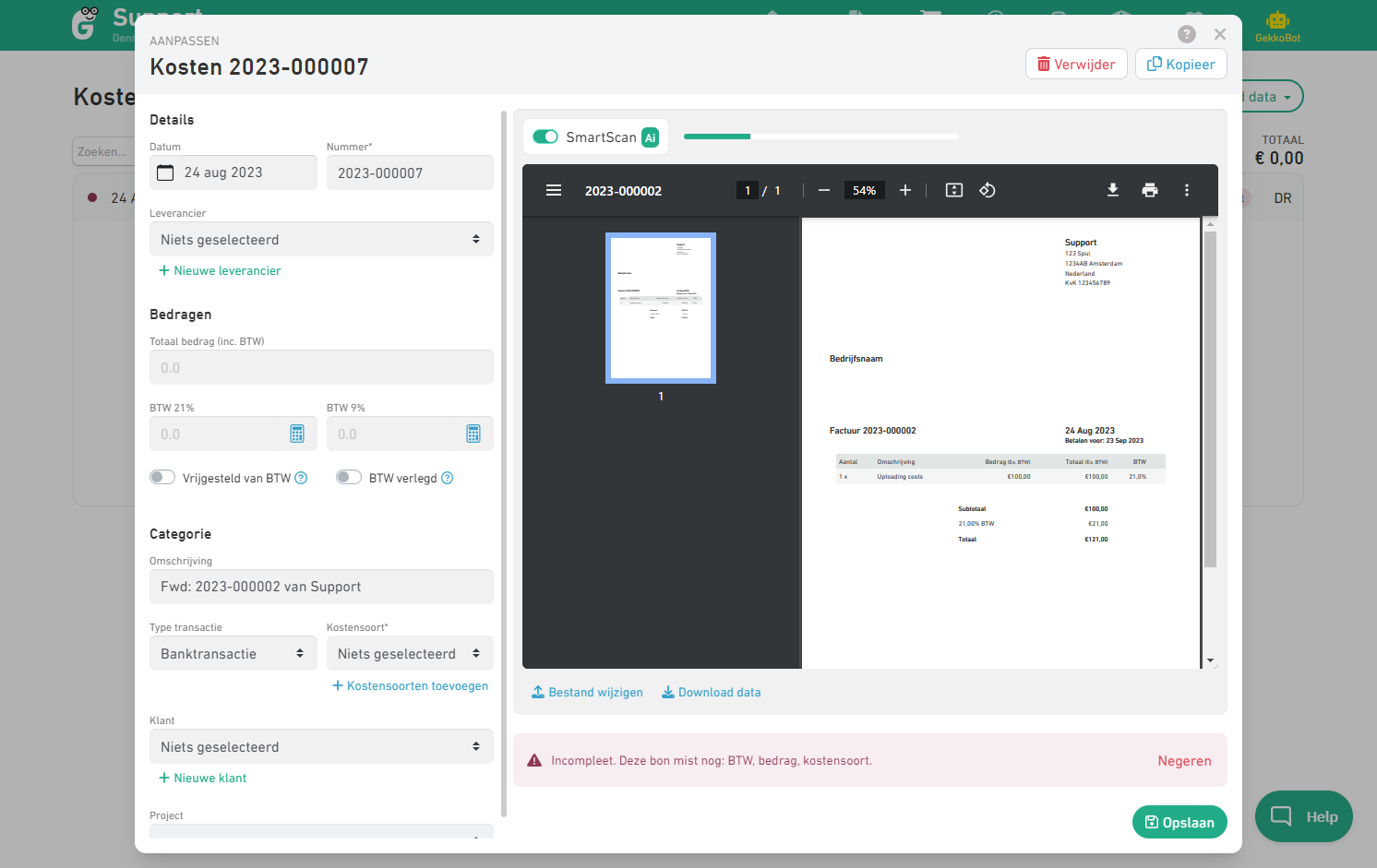Screen dimensions: 1377x868
Task: Click the Verwijder button
Action: click(x=1076, y=64)
